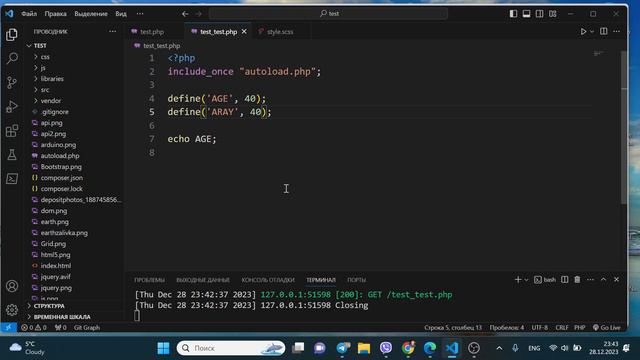640x360 pixels.
Task: Open the Accounts menu
Action: click(x=12, y=286)
